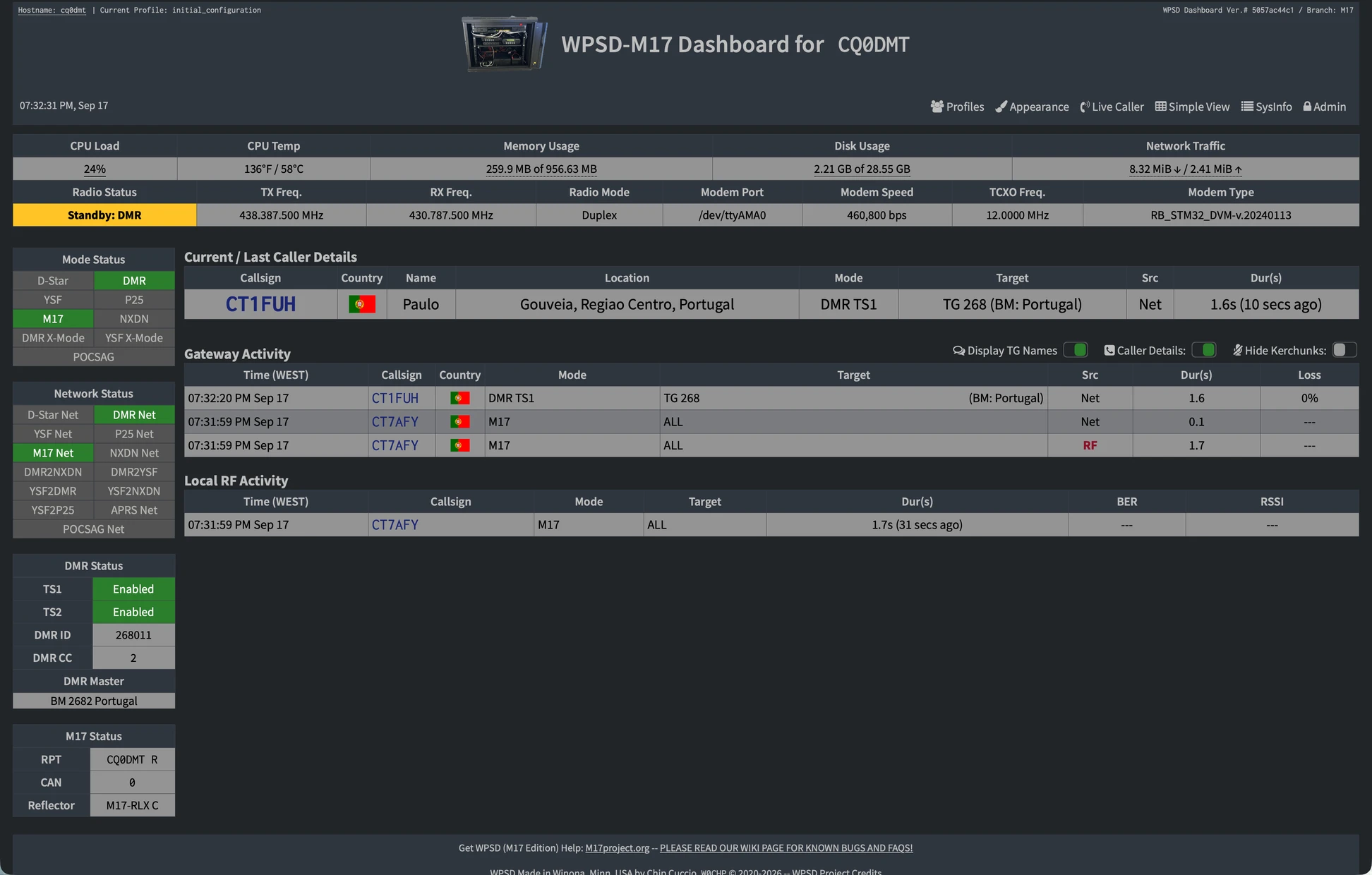Click the Disk Usage 2.21 GB value
This screenshot has width=1372, height=875.
tap(862, 169)
